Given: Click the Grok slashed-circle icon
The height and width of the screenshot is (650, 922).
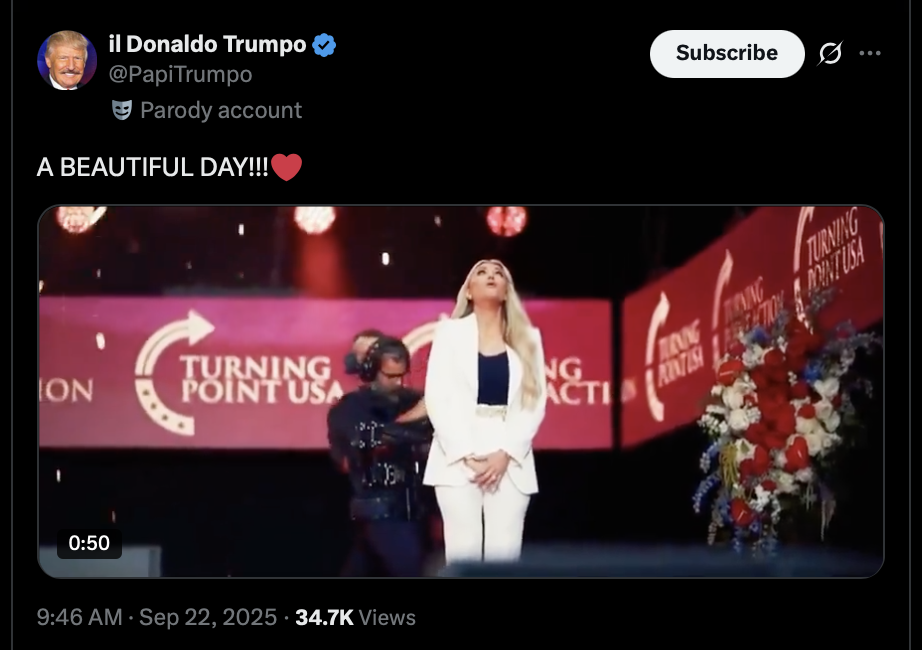Looking at the screenshot, I should (x=830, y=54).
